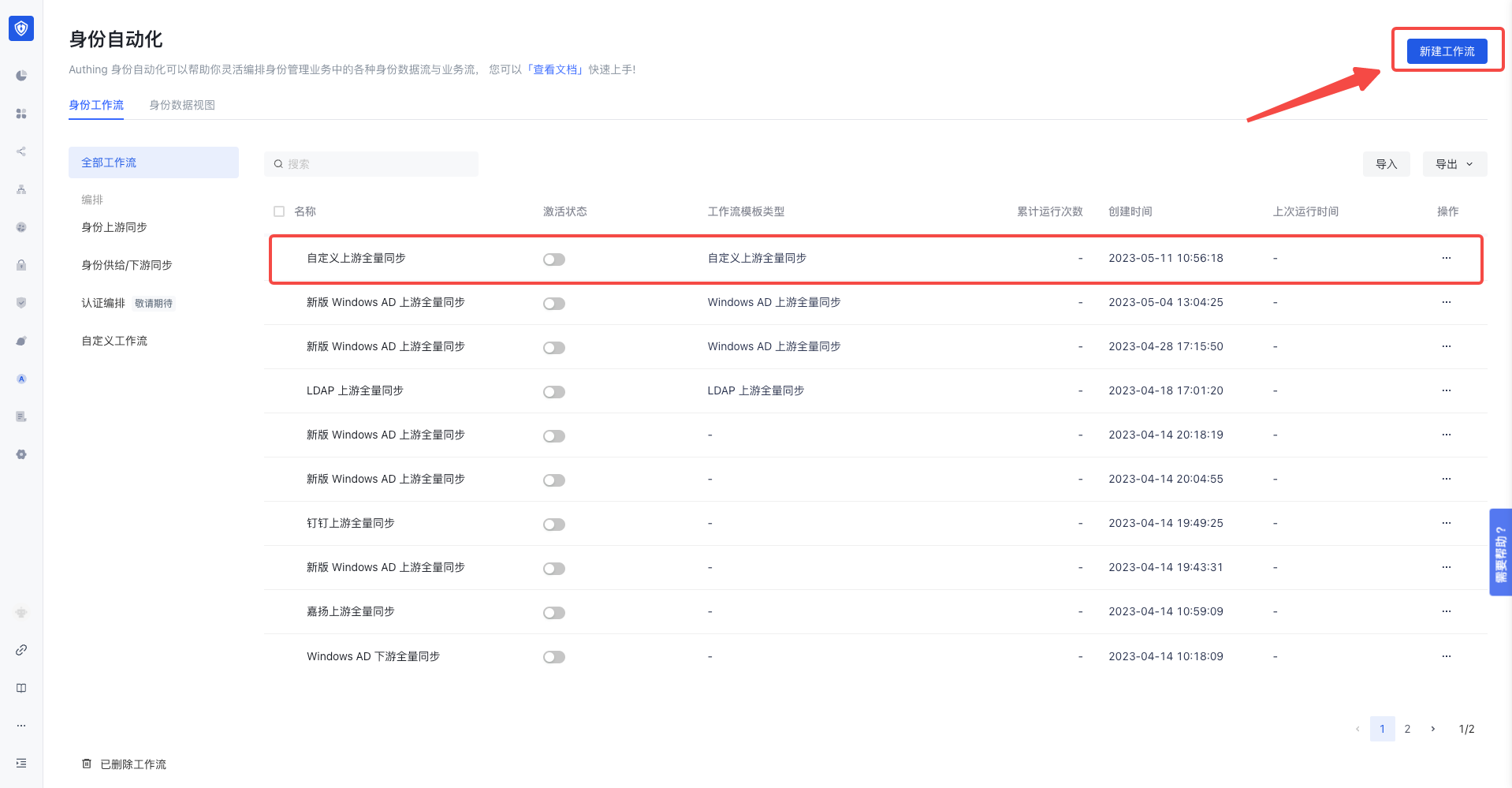Open the book documentation icon in sidebar
1512x788 pixels.
tap(21, 688)
